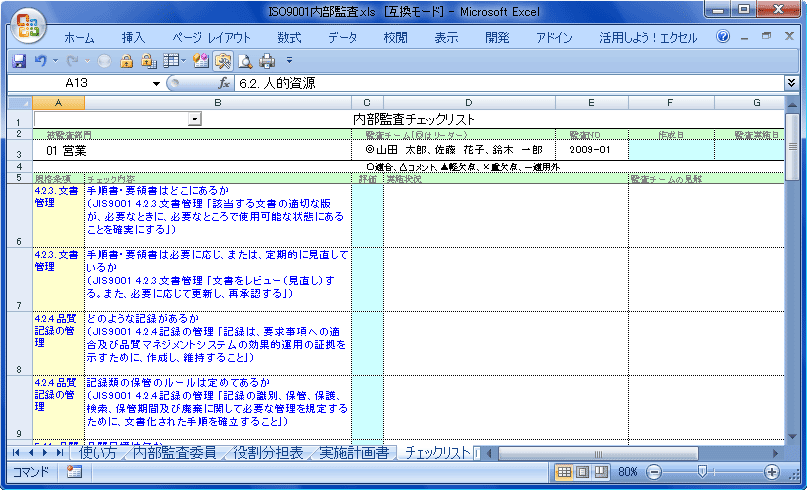This screenshot has width=807, height=490.
Task: Select cell with 01 営業
Action: [192, 150]
